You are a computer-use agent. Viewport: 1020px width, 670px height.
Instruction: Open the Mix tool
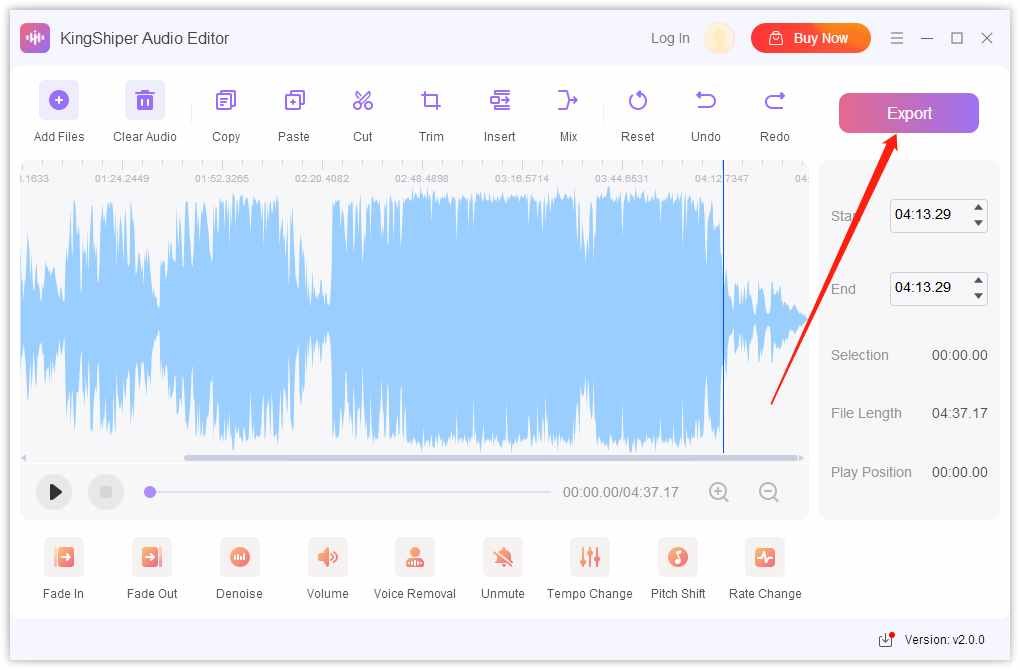[x=568, y=101]
